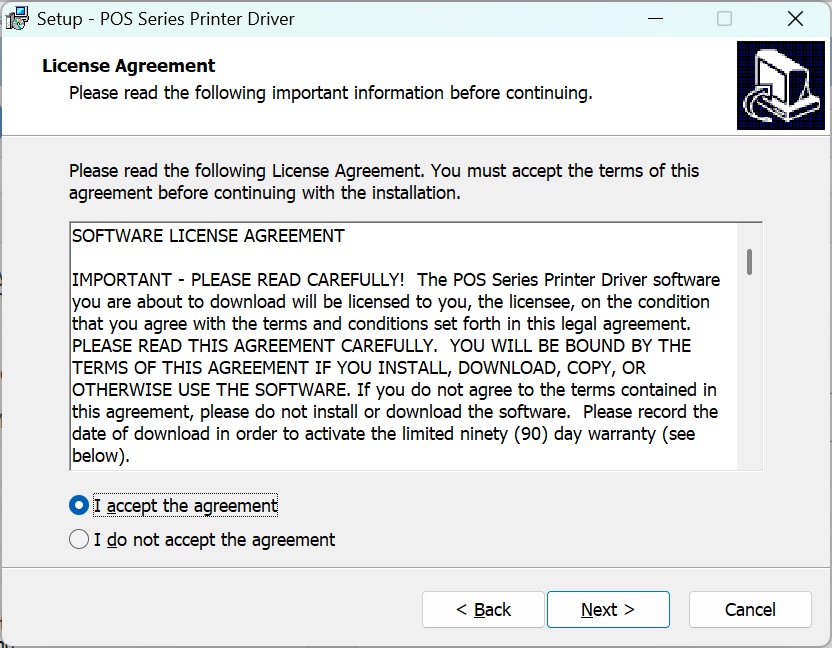Choose 'I do not accept the agreement'

coord(79,540)
